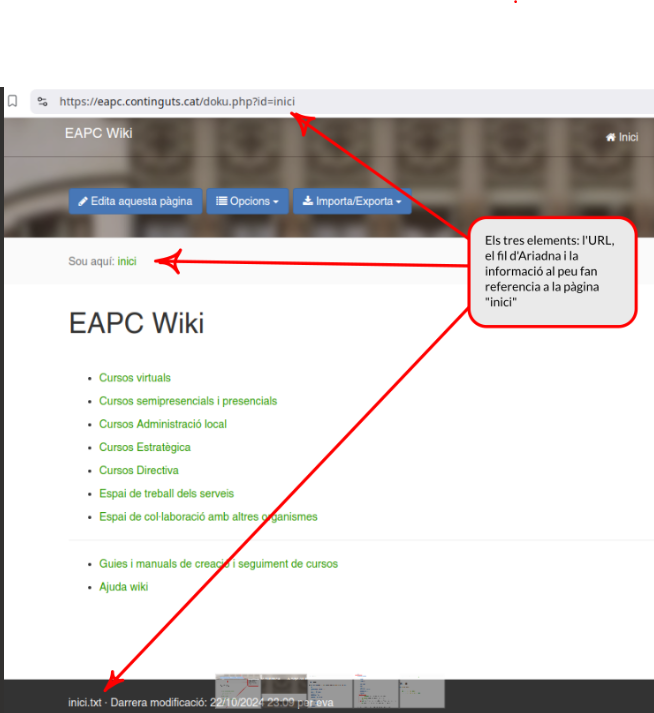The image size is (654, 713).
Task: Open Cursos semipresencials i presencials
Action: click(188, 401)
